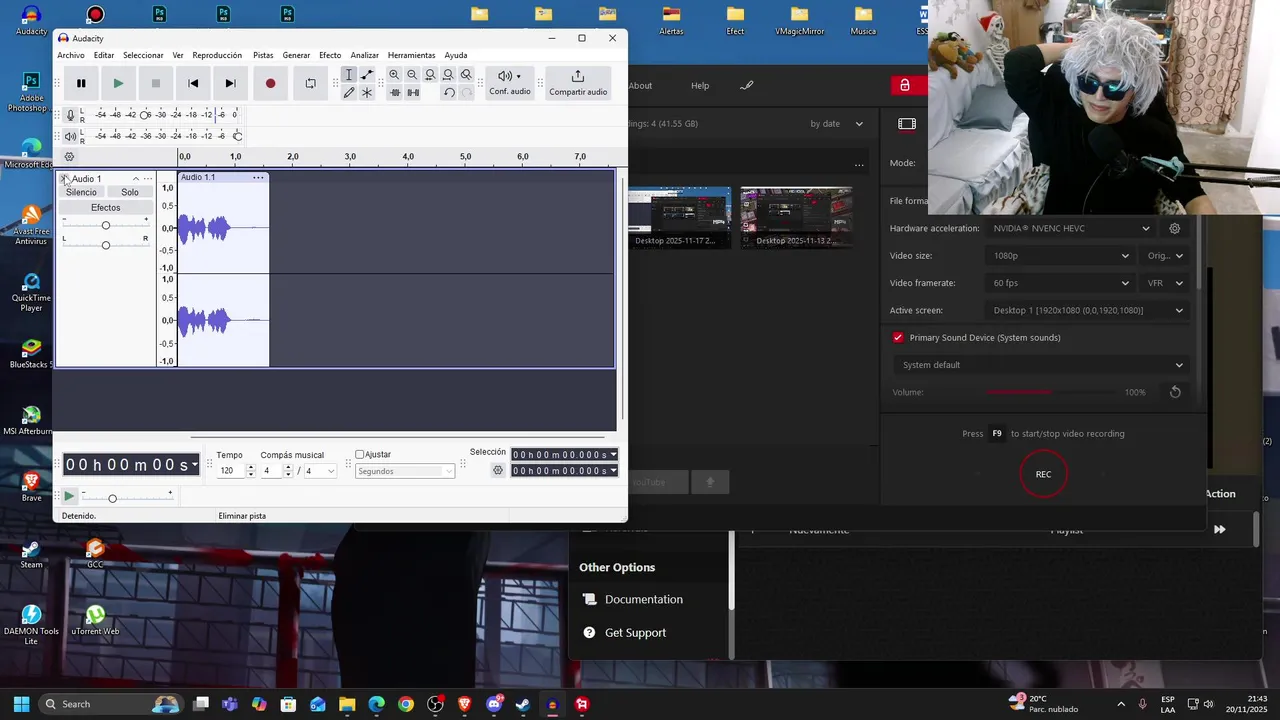Click play-at-speed green button
This screenshot has width=1280, height=720.
[68, 496]
